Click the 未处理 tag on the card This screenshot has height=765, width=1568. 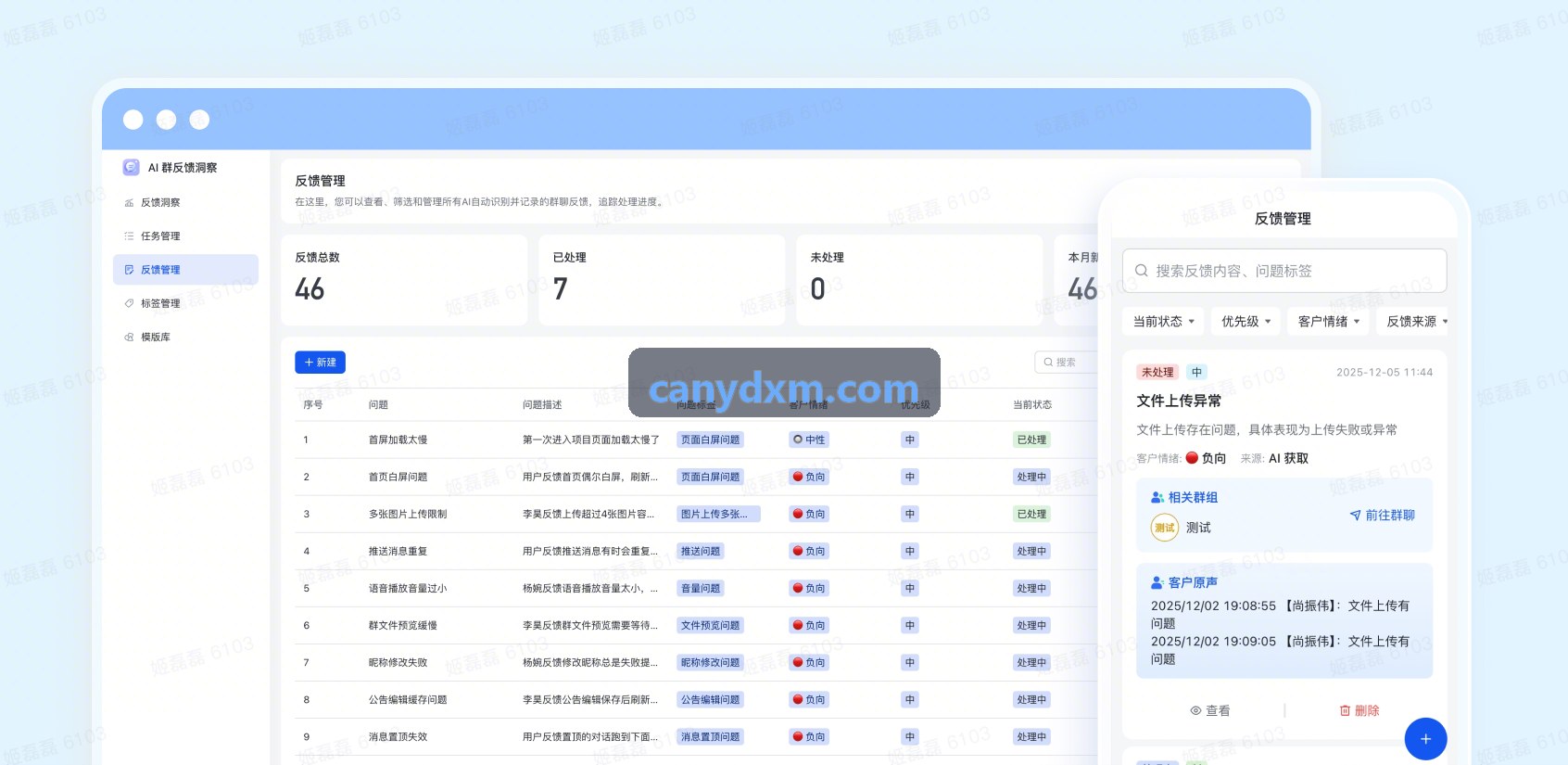pyautogui.click(x=1157, y=373)
